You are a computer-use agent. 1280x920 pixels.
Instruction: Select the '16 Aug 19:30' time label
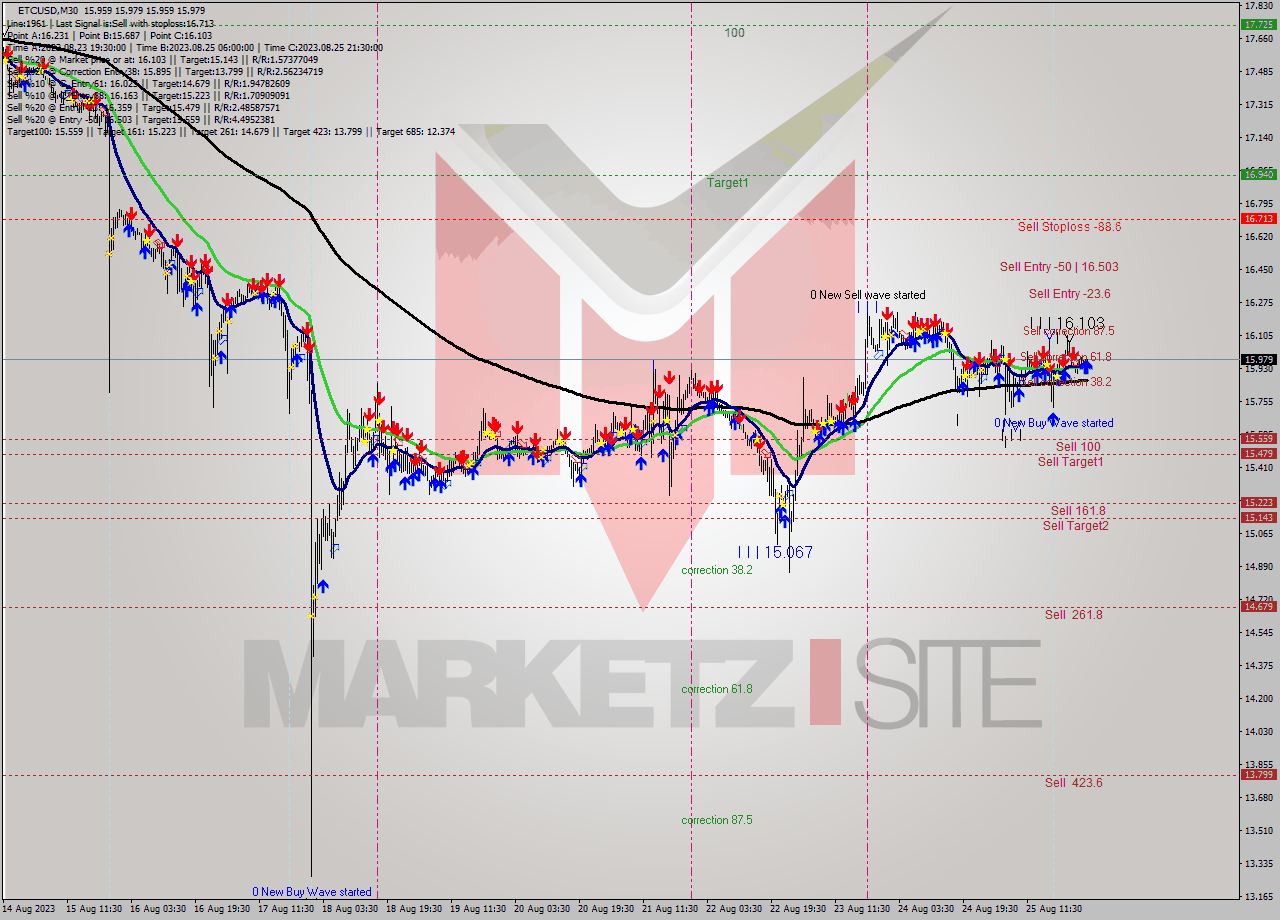click(x=222, y=909)
